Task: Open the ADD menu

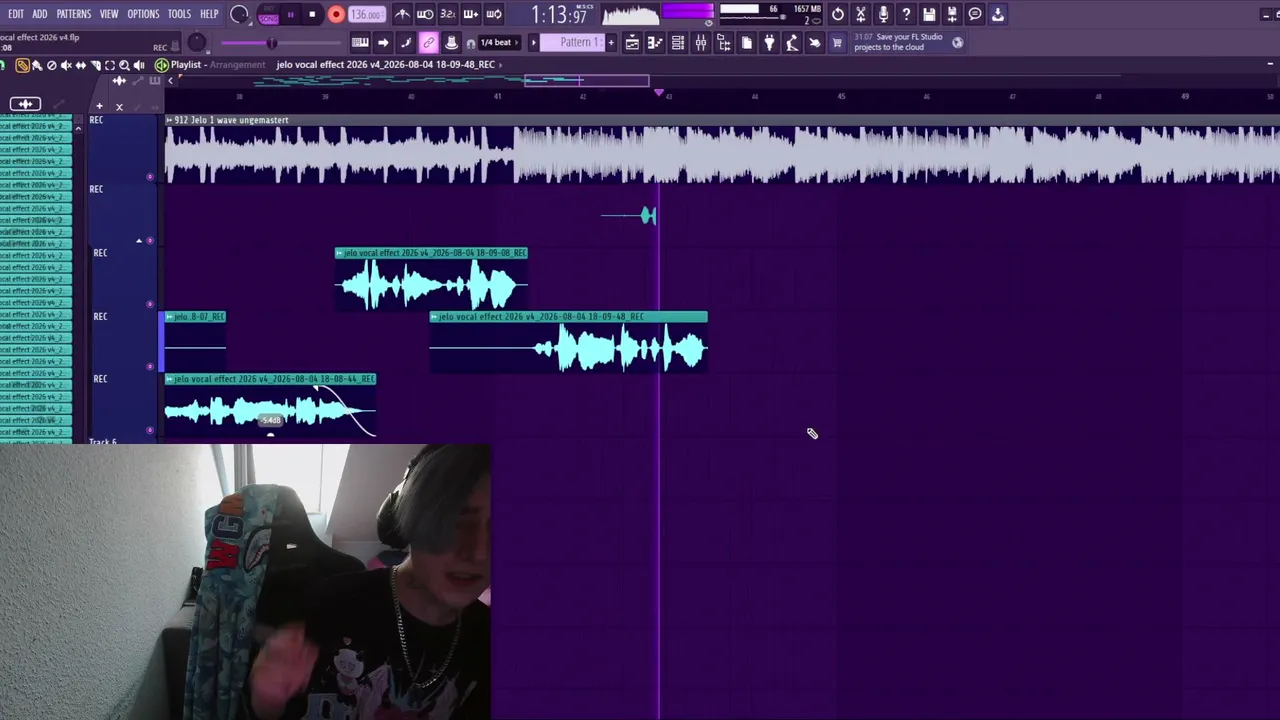Action: click(x=40, y=14)
